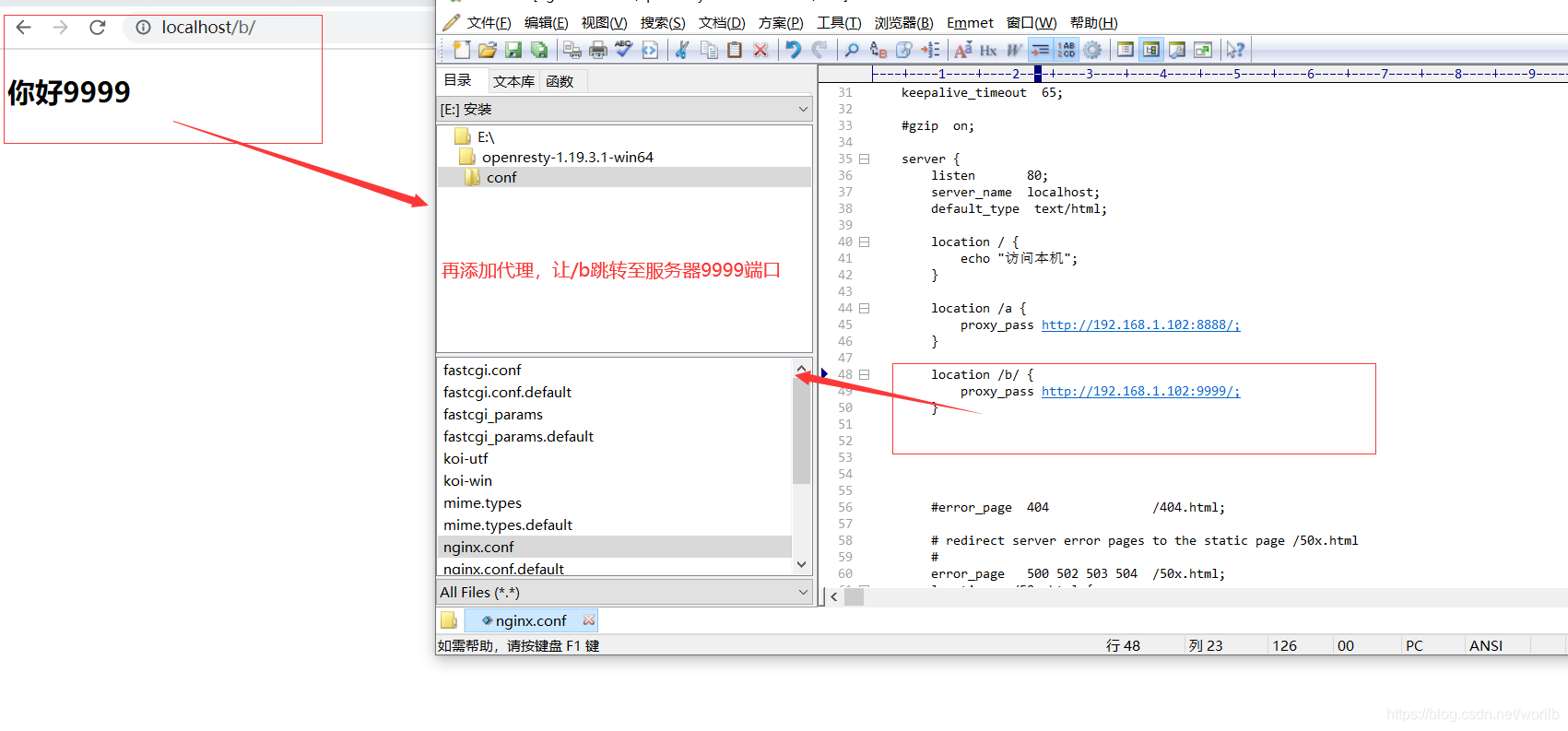Open the http://192.168.1.102:8888/ link
The image size is (1568, 731).
tap(1140, 324)
